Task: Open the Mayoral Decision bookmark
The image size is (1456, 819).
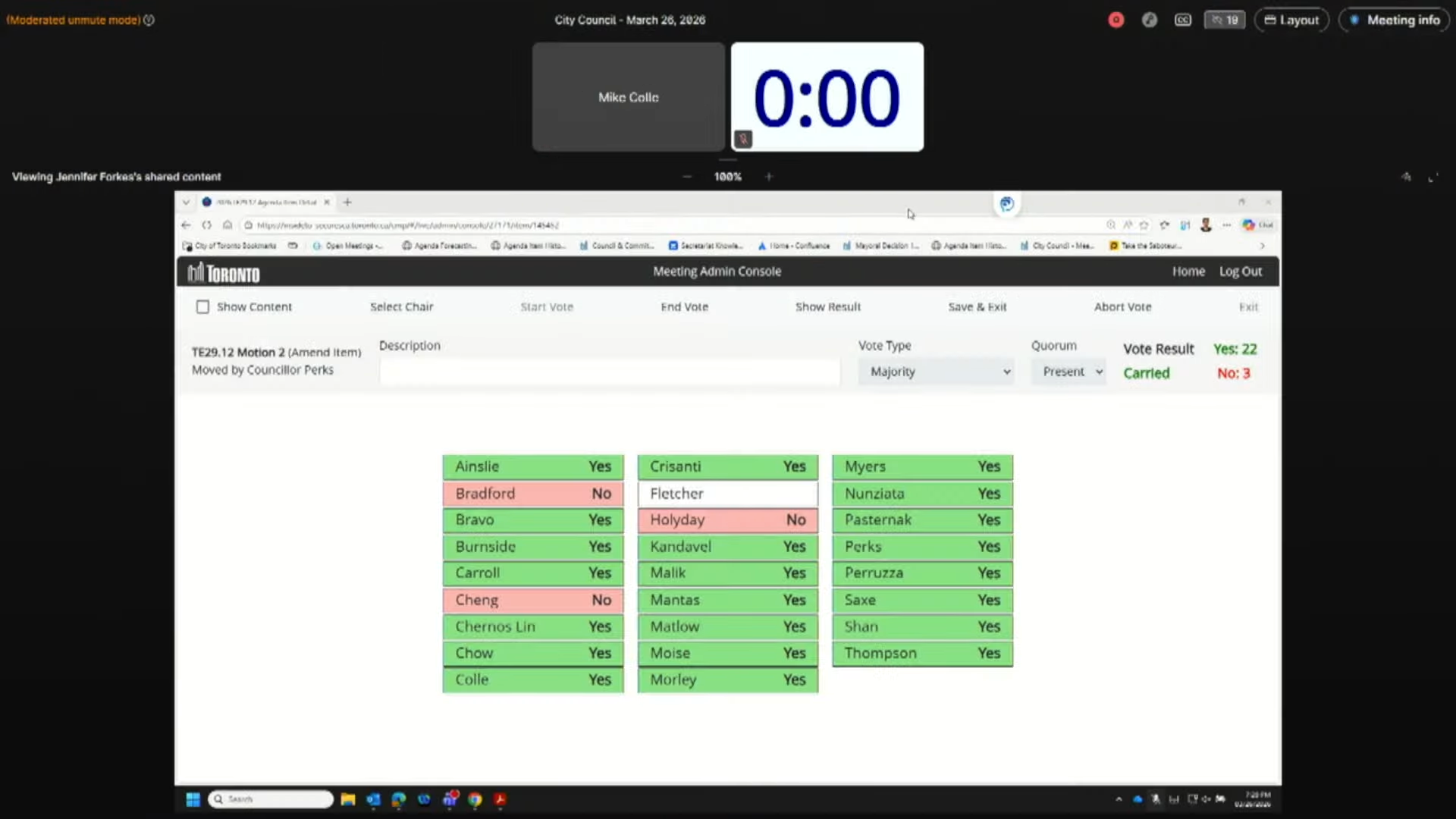Action: (x=881, y=246)
